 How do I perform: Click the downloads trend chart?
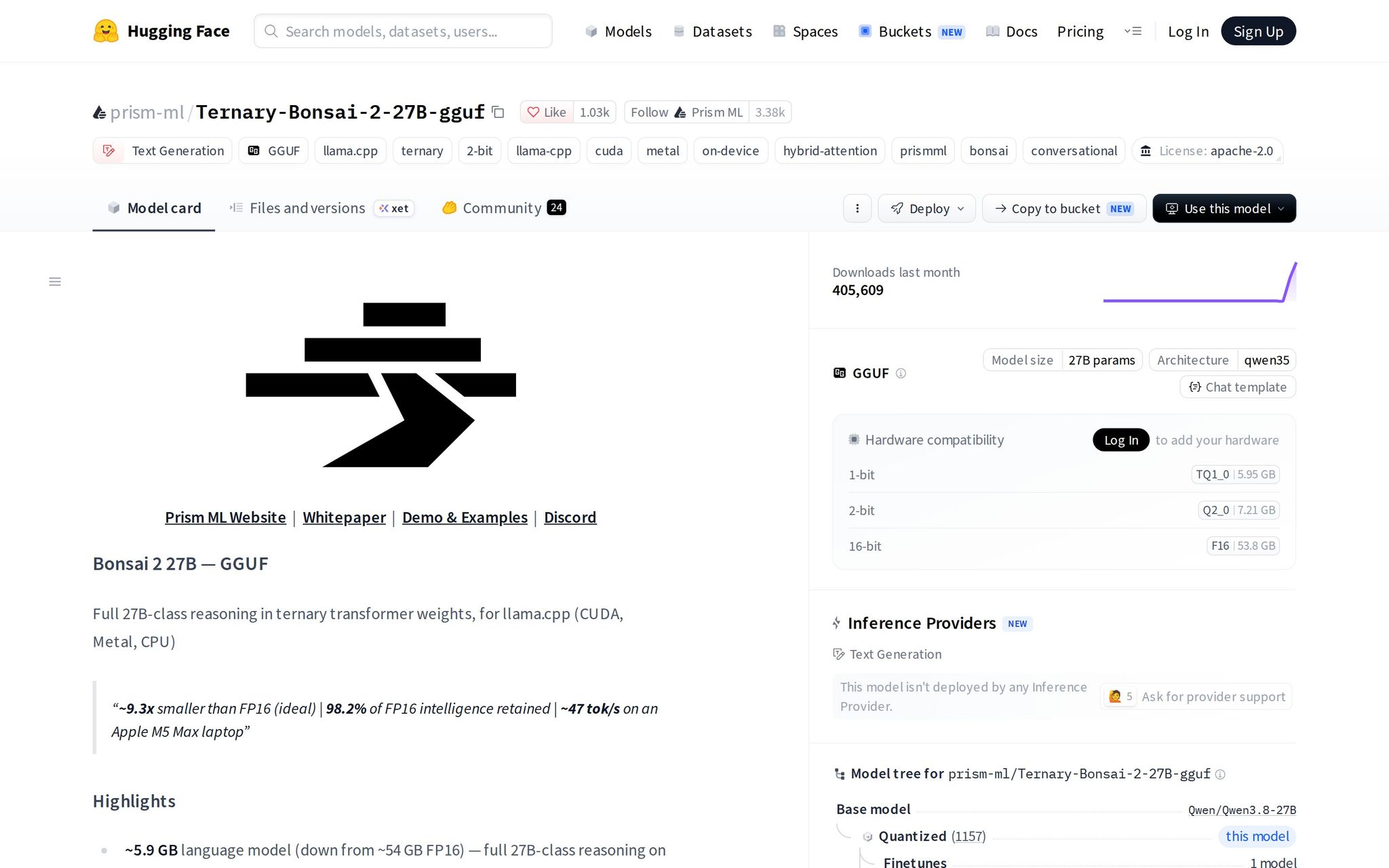coord(1200,282)
